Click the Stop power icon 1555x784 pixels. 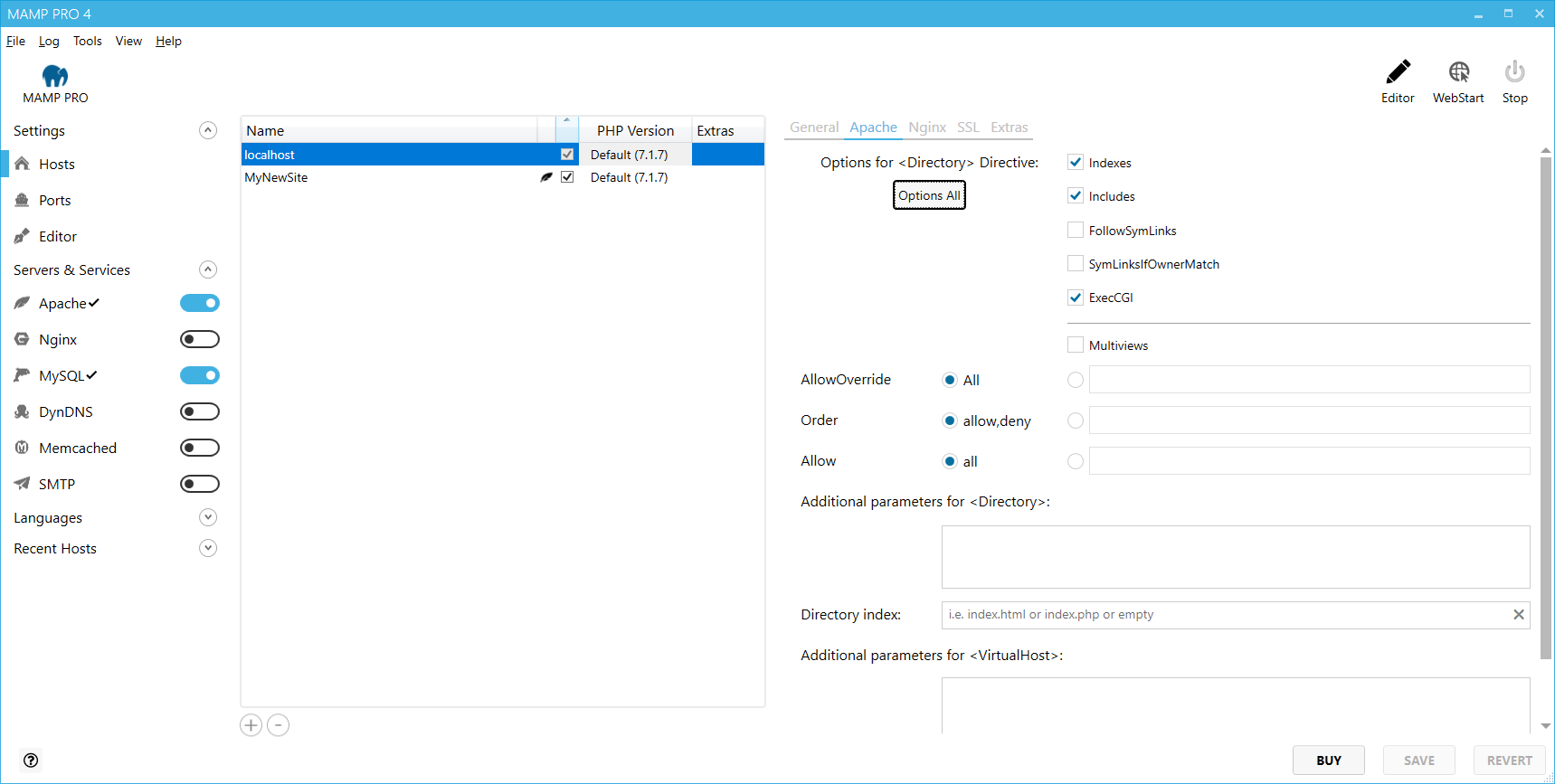1514,71
